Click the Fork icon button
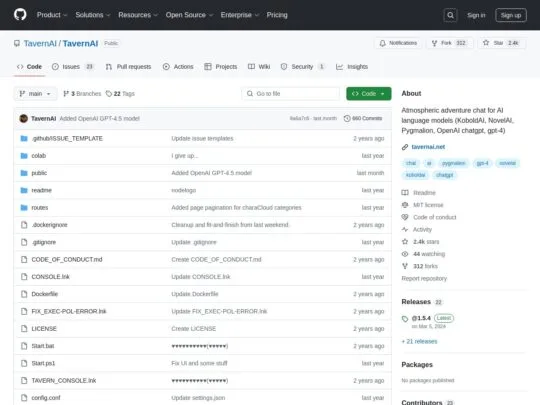 [434, 43]
